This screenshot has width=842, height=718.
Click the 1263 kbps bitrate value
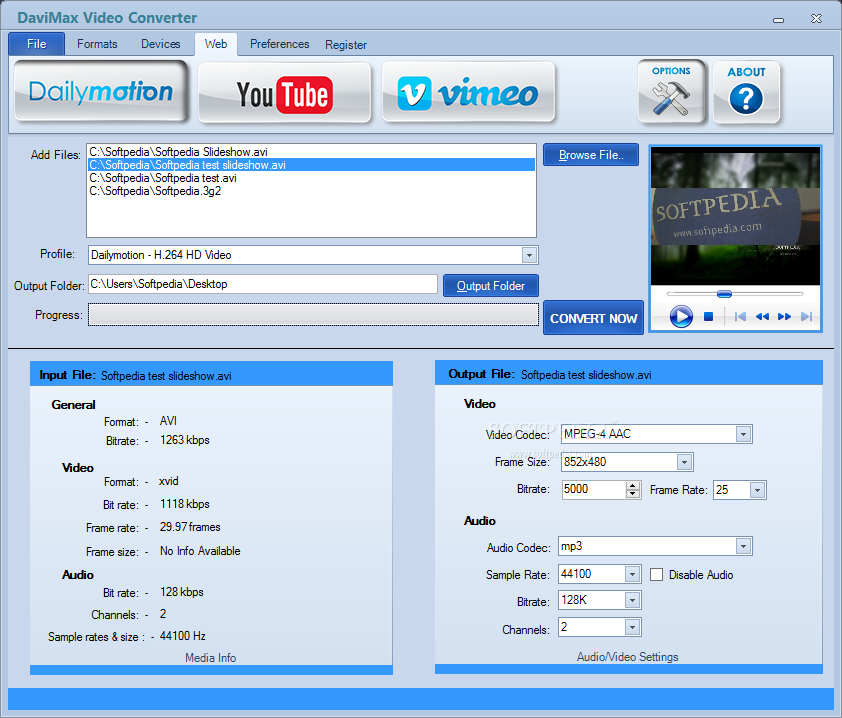point(185,440)
